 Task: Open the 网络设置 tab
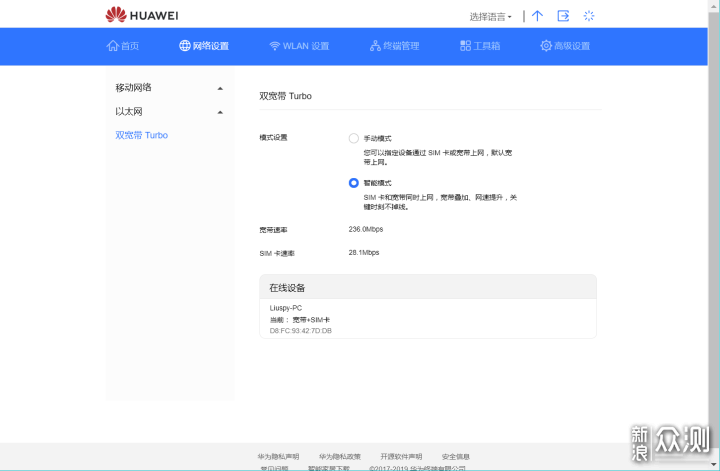pyautogui.click(x=204, y=46)
